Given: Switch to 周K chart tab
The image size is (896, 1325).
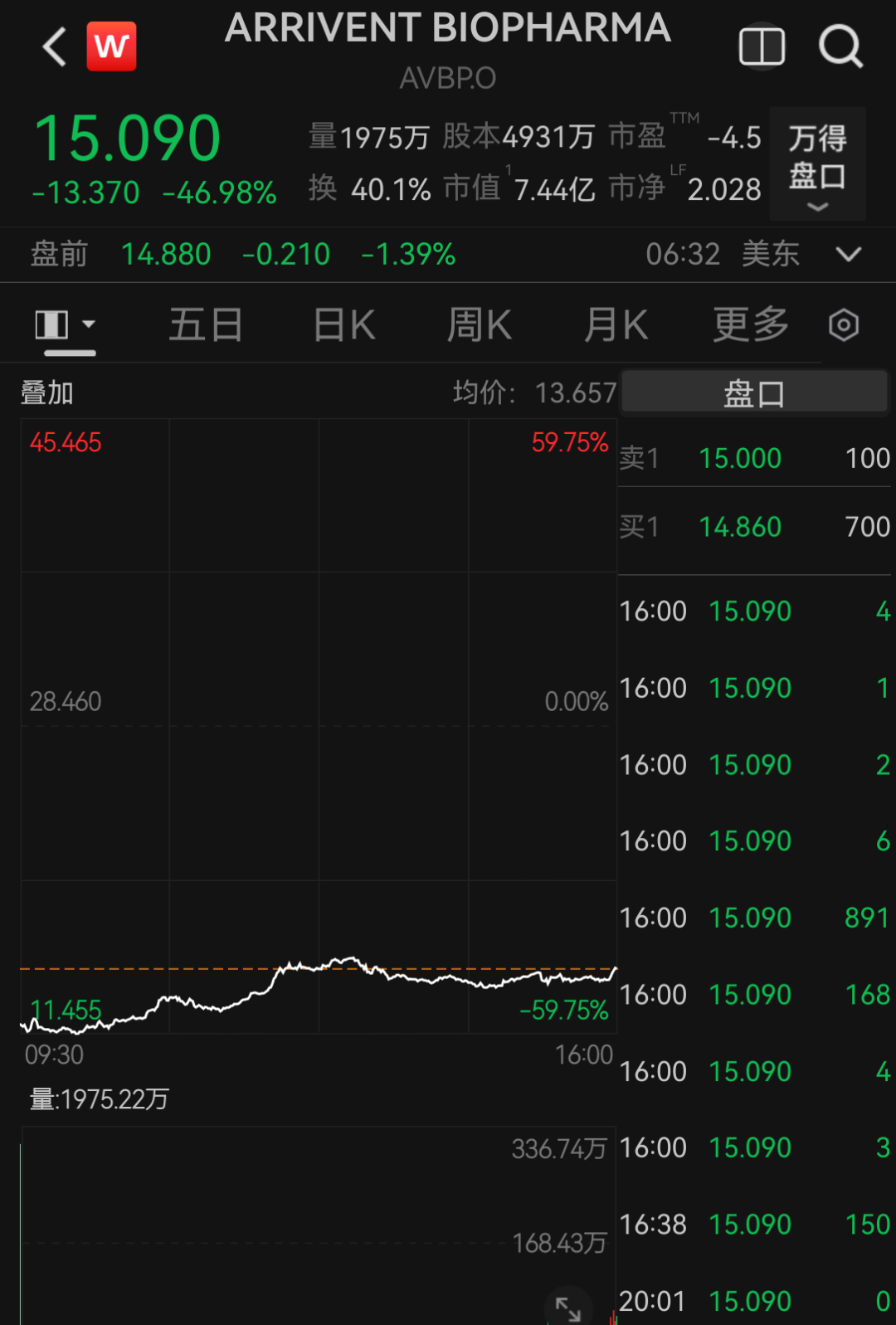Looking at the screenshot, I should tap(480, 324).
